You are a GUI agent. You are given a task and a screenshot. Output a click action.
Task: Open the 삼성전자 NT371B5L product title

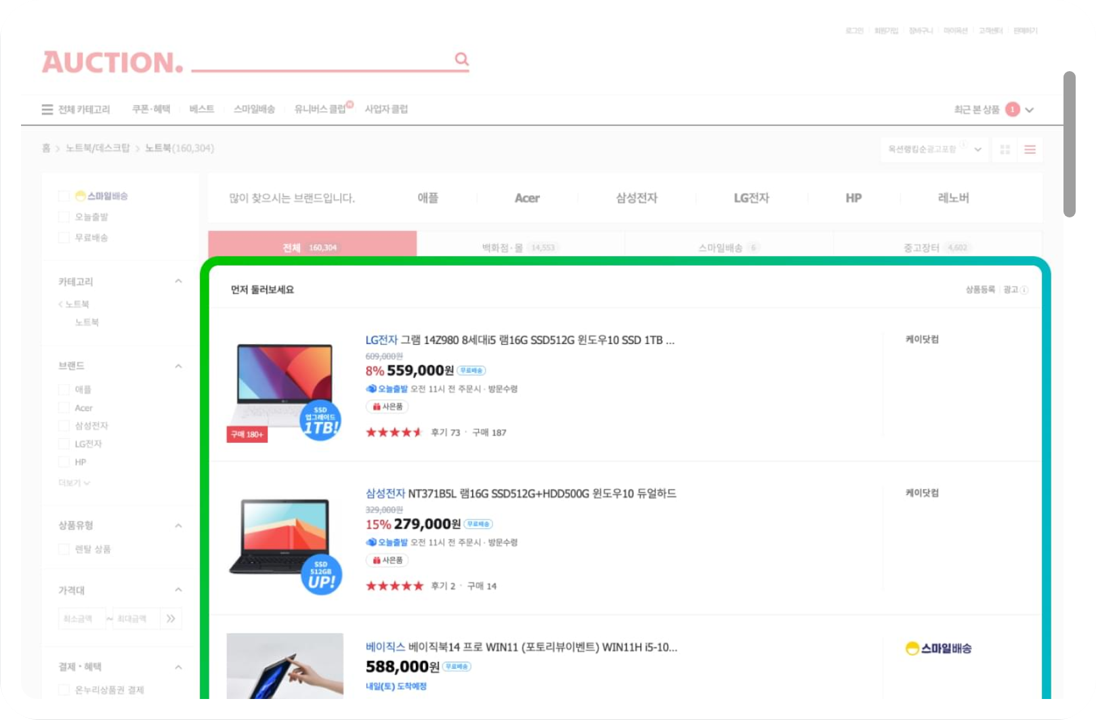tap(521, 494)
